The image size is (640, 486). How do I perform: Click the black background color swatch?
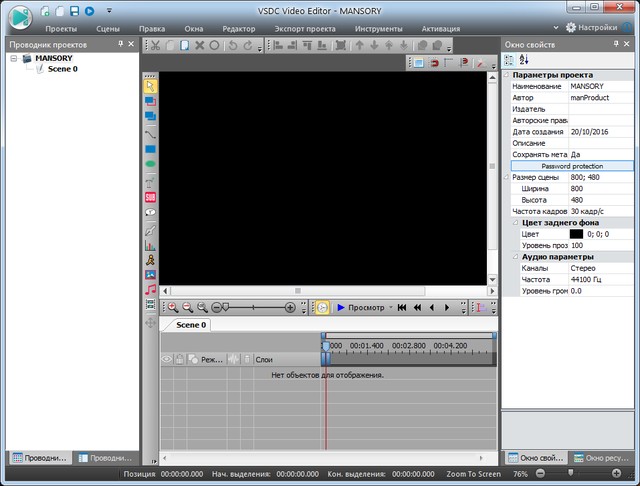click(576, 233)
